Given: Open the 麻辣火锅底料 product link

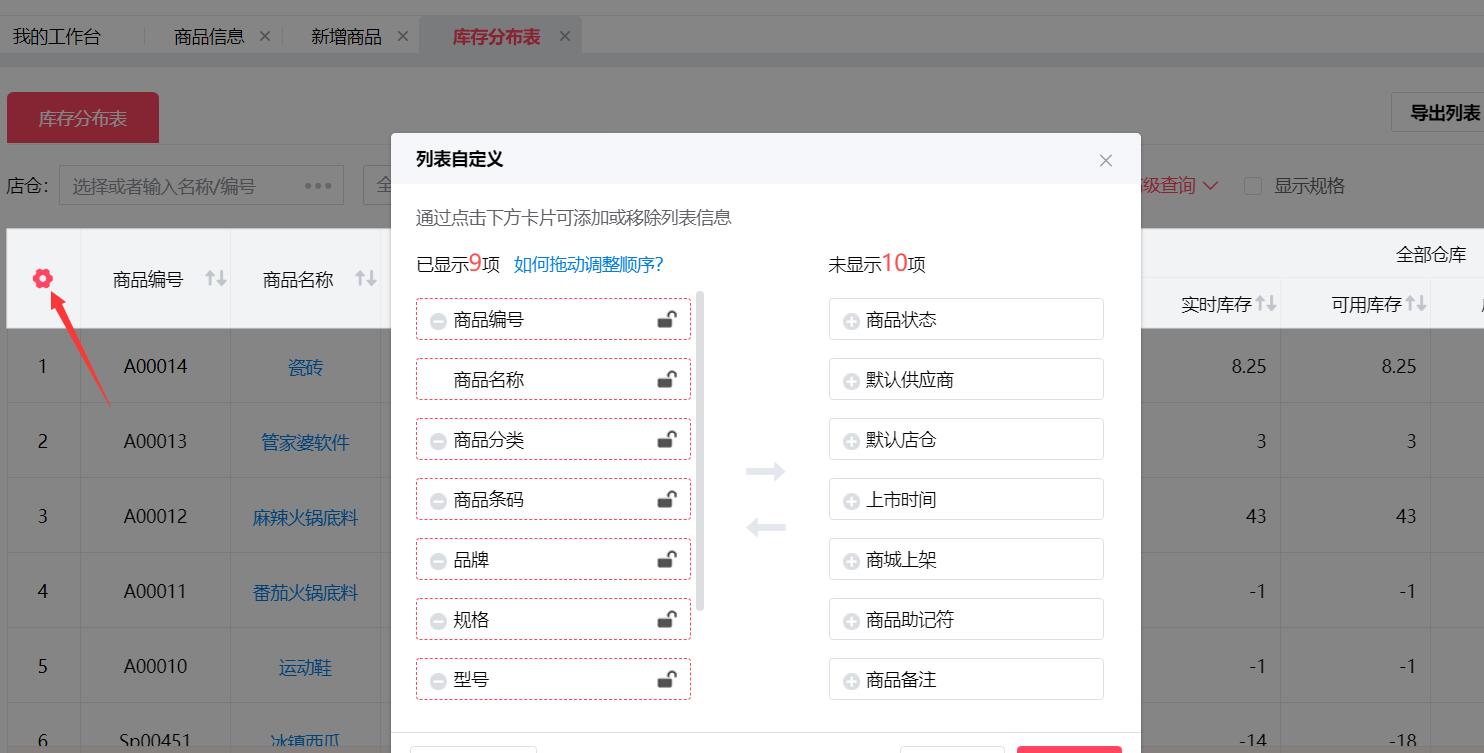Looking at the screenshot, I should click(x=305, y=517).
